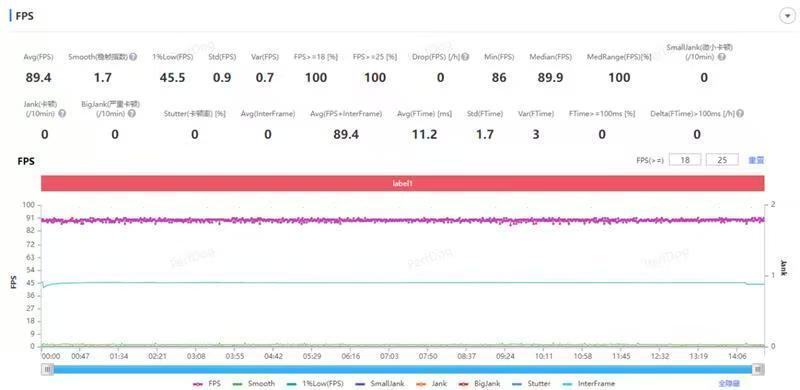This screenshot has height=390, width=800.
Task: Click the MedRange(FPS)[%] label
Action: [619, 57]
